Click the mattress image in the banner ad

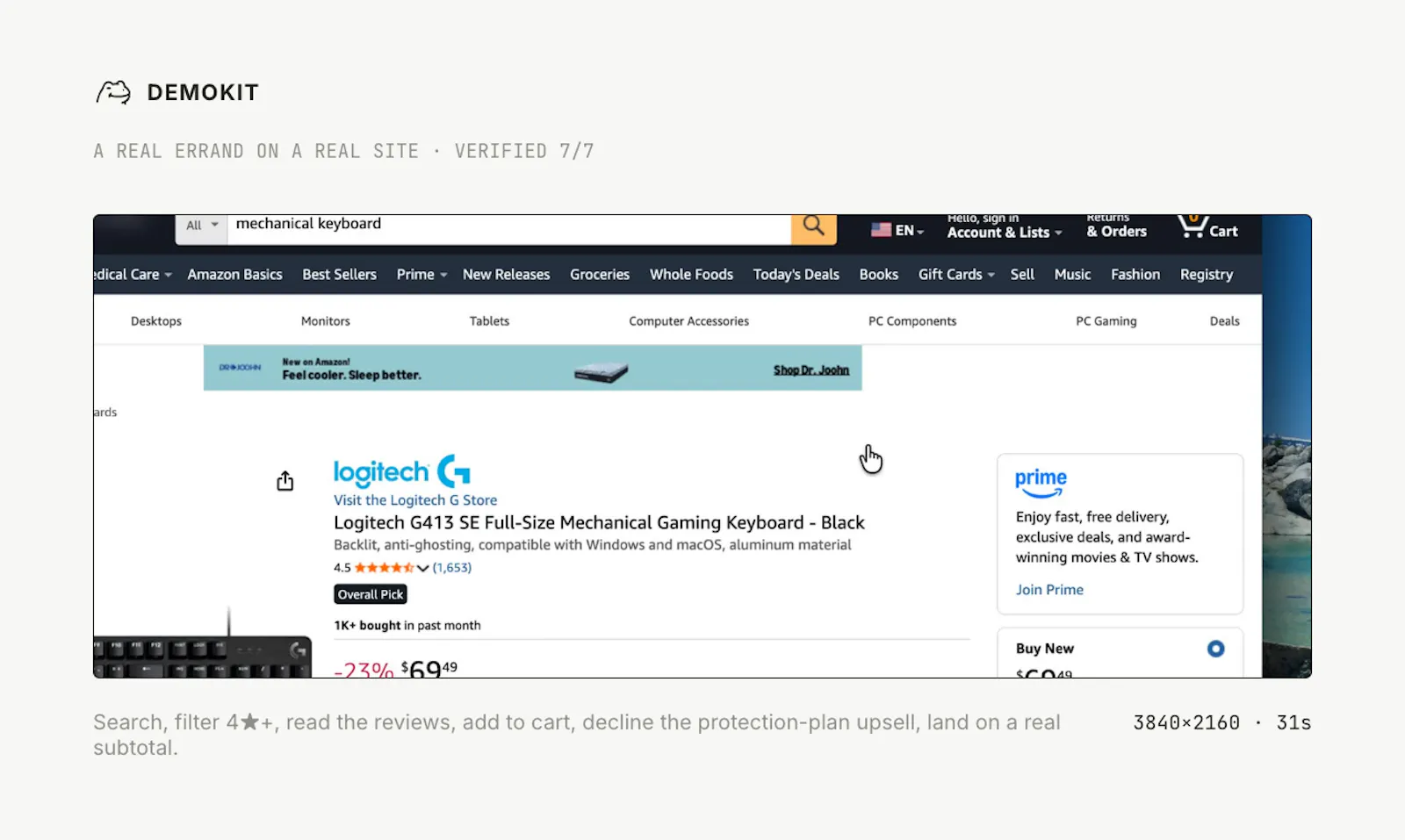coord(601,372)
